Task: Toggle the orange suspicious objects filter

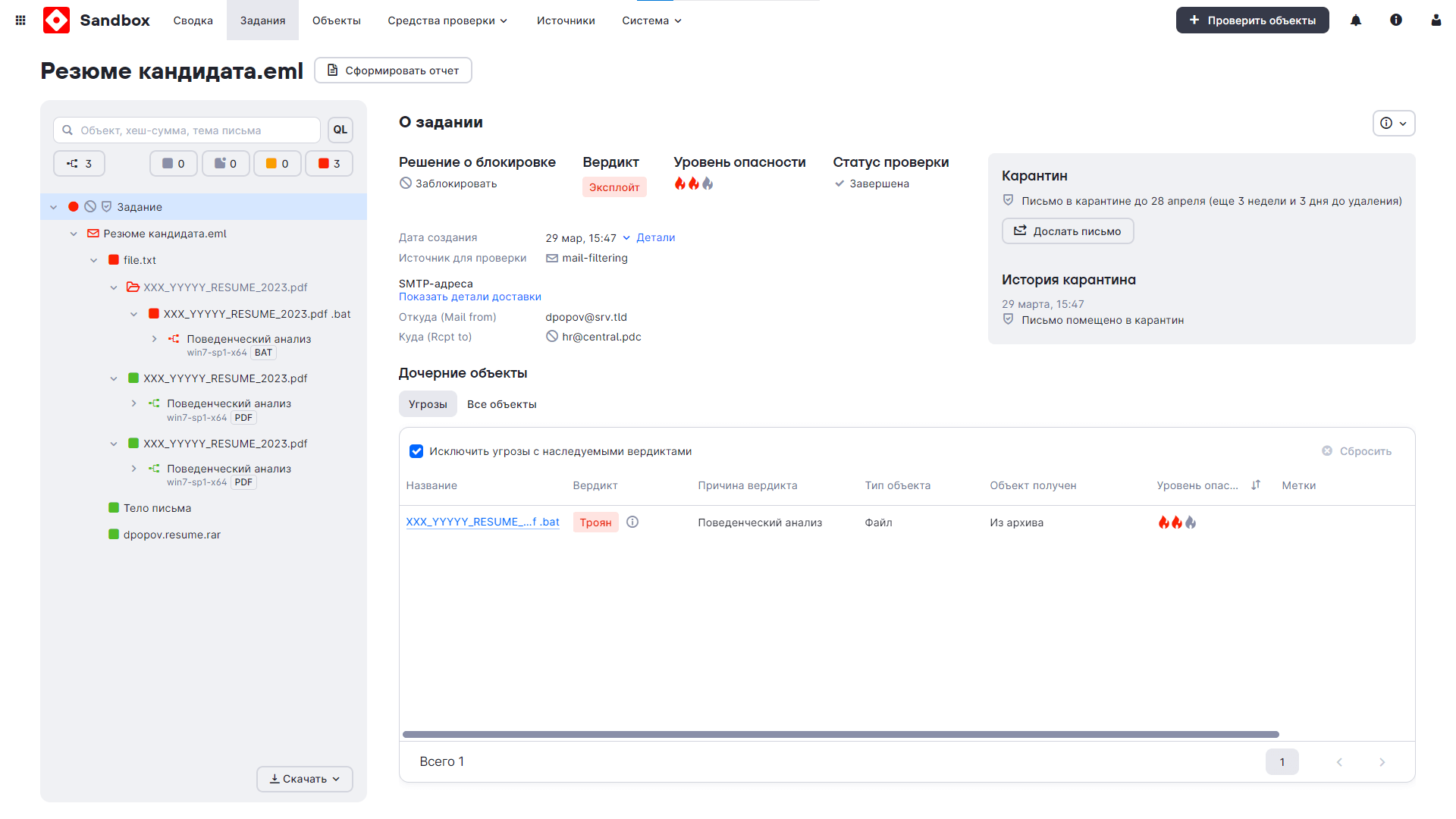Action: pyautogui.click(x=277, y=164)
